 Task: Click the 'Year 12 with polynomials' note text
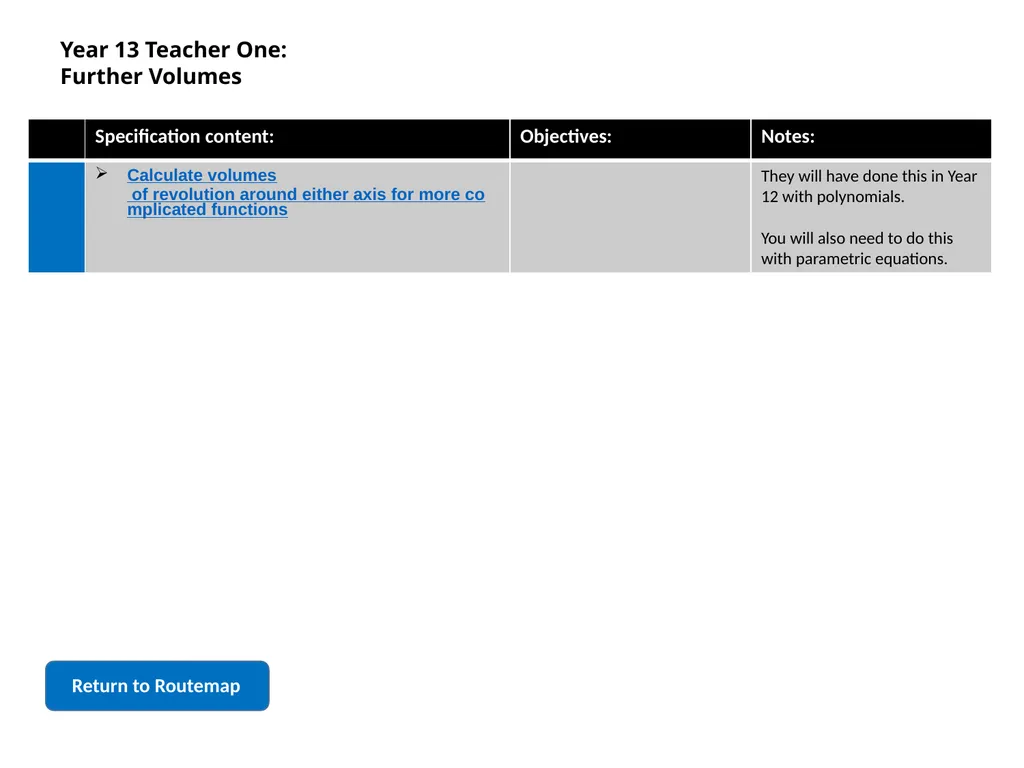pyautogui.click(x=869, y=186)
